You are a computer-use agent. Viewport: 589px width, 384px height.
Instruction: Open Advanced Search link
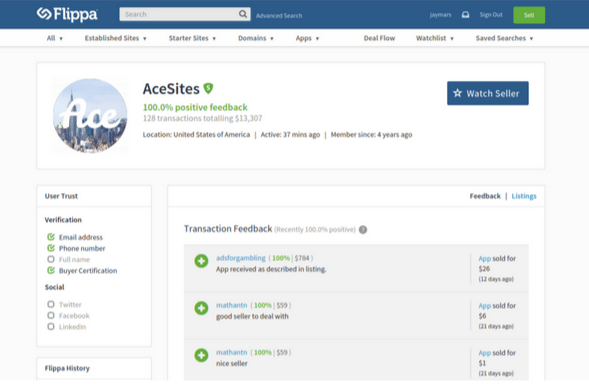click(279, 15)
